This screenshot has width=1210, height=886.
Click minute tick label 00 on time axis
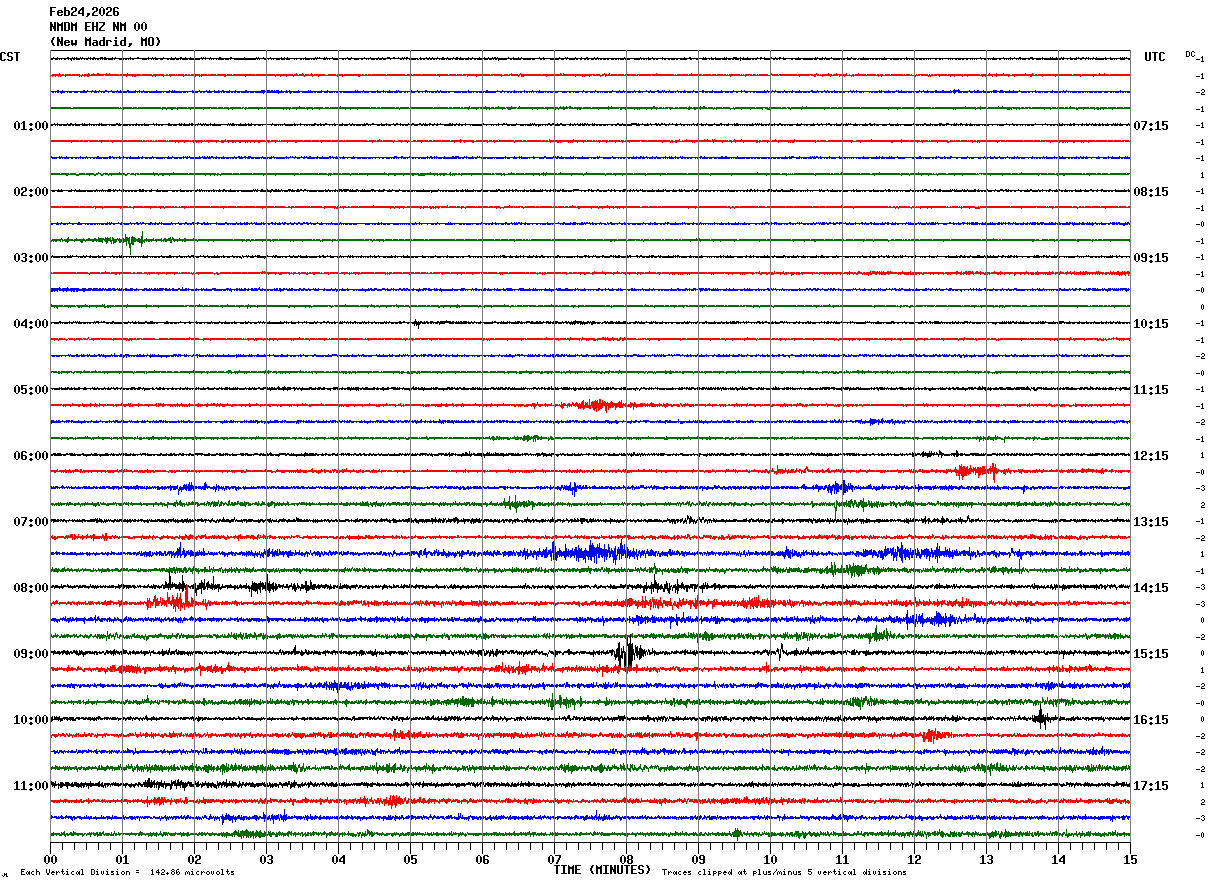(50, 859)
